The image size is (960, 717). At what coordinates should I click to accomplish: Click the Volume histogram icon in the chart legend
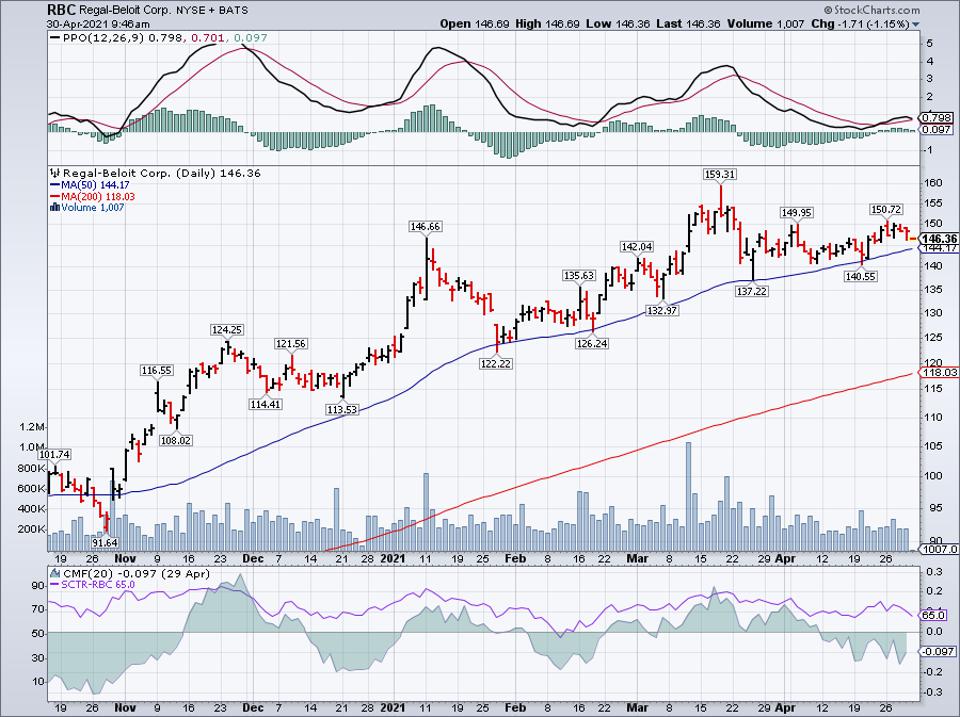(53, 207)
